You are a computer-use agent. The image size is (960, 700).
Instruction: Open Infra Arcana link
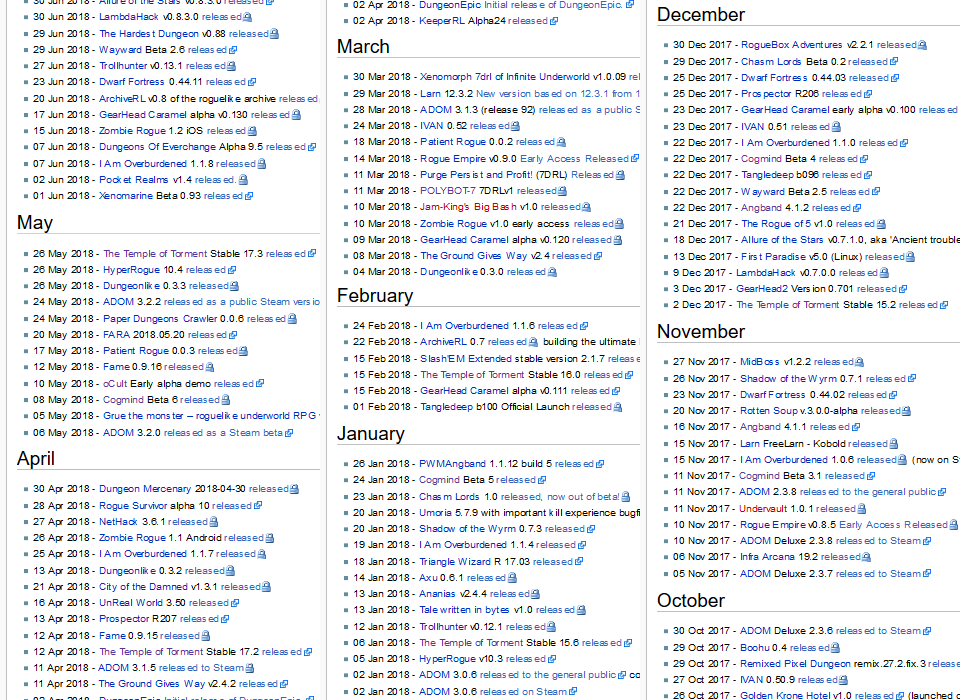pyautogui.click(x=770, y=557)
